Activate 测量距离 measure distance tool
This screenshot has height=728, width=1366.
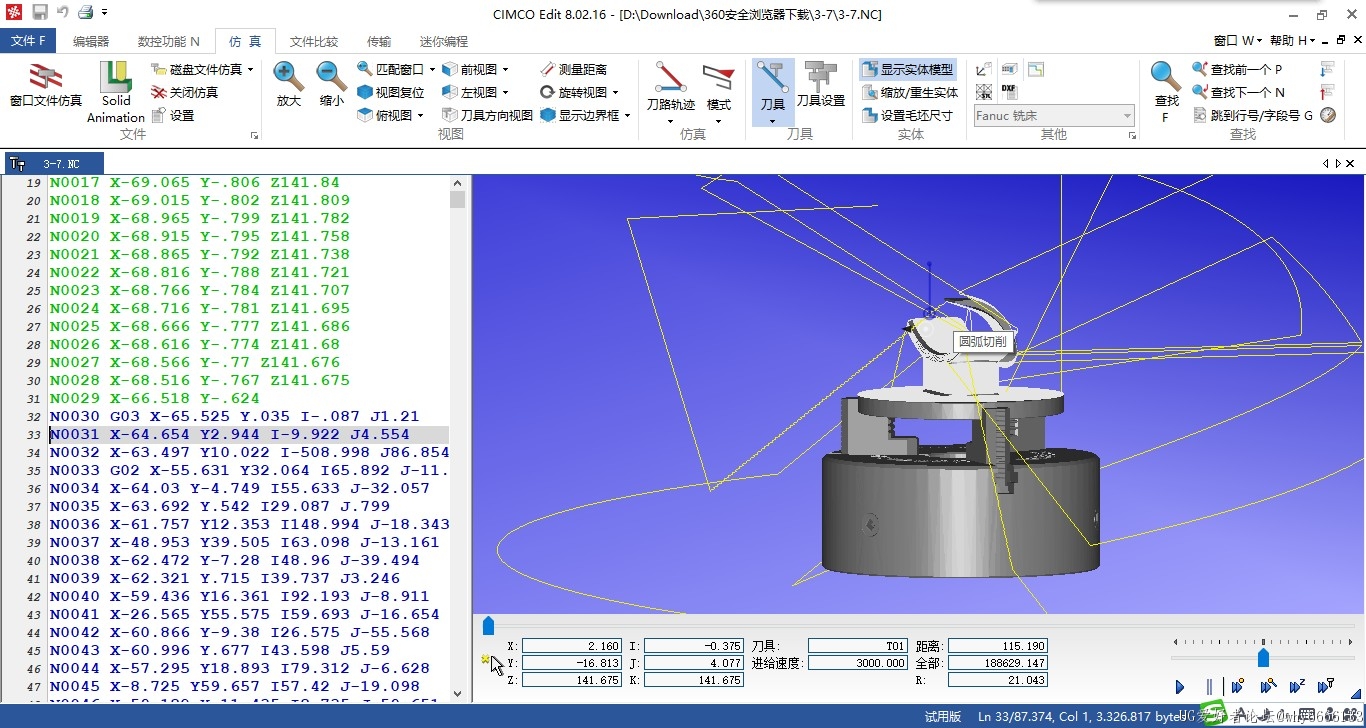pos(573,69)
